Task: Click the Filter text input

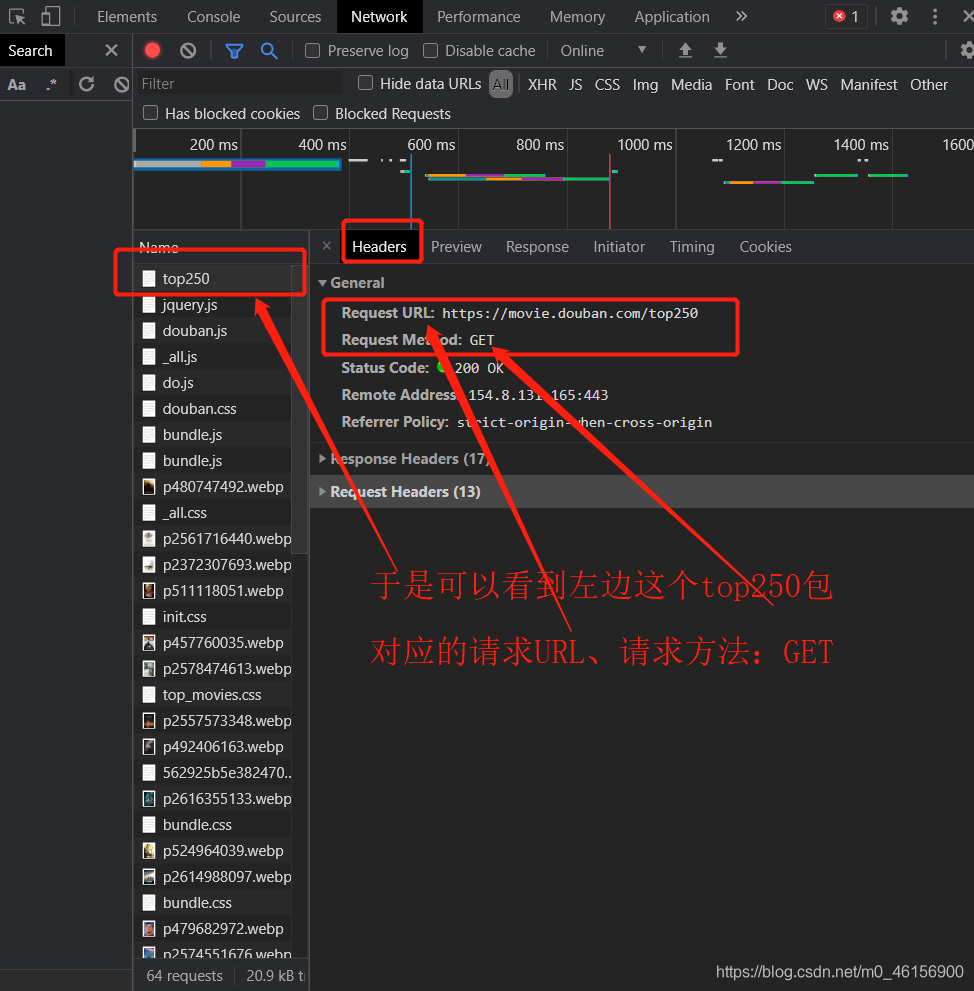Action: (240, 83)
